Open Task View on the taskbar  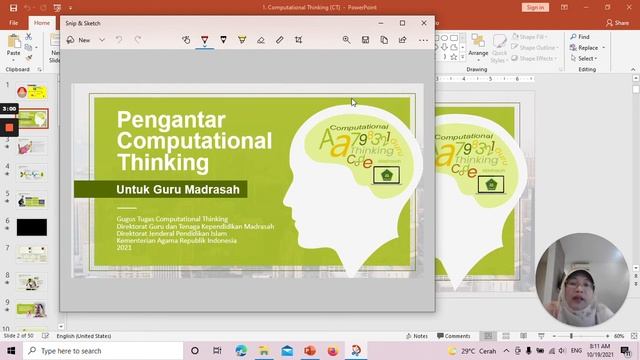(217, 351)
